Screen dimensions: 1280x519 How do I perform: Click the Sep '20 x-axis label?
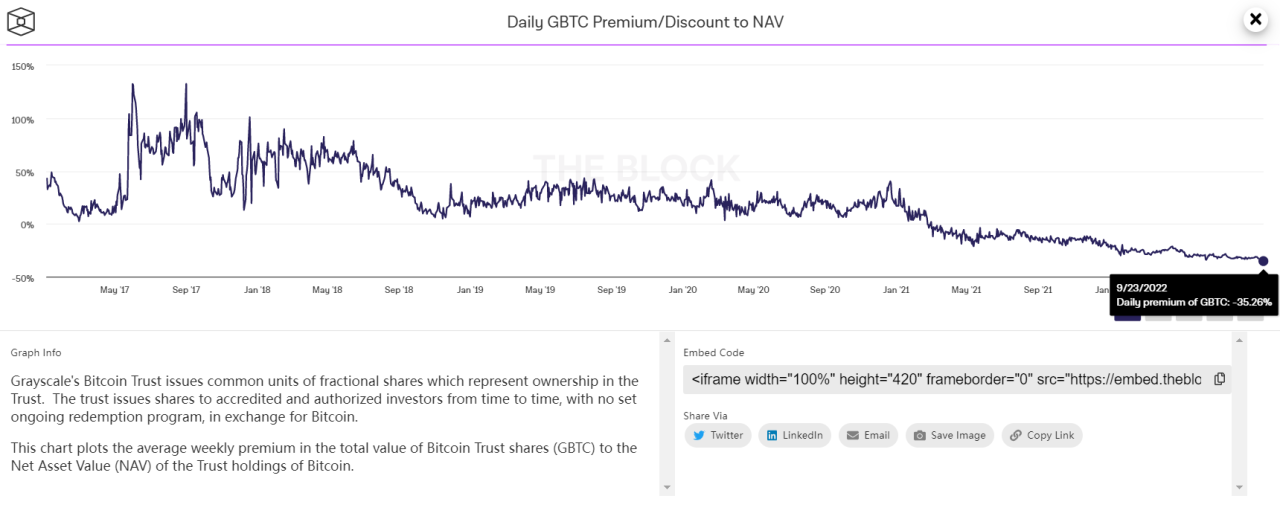coord(824,290)
